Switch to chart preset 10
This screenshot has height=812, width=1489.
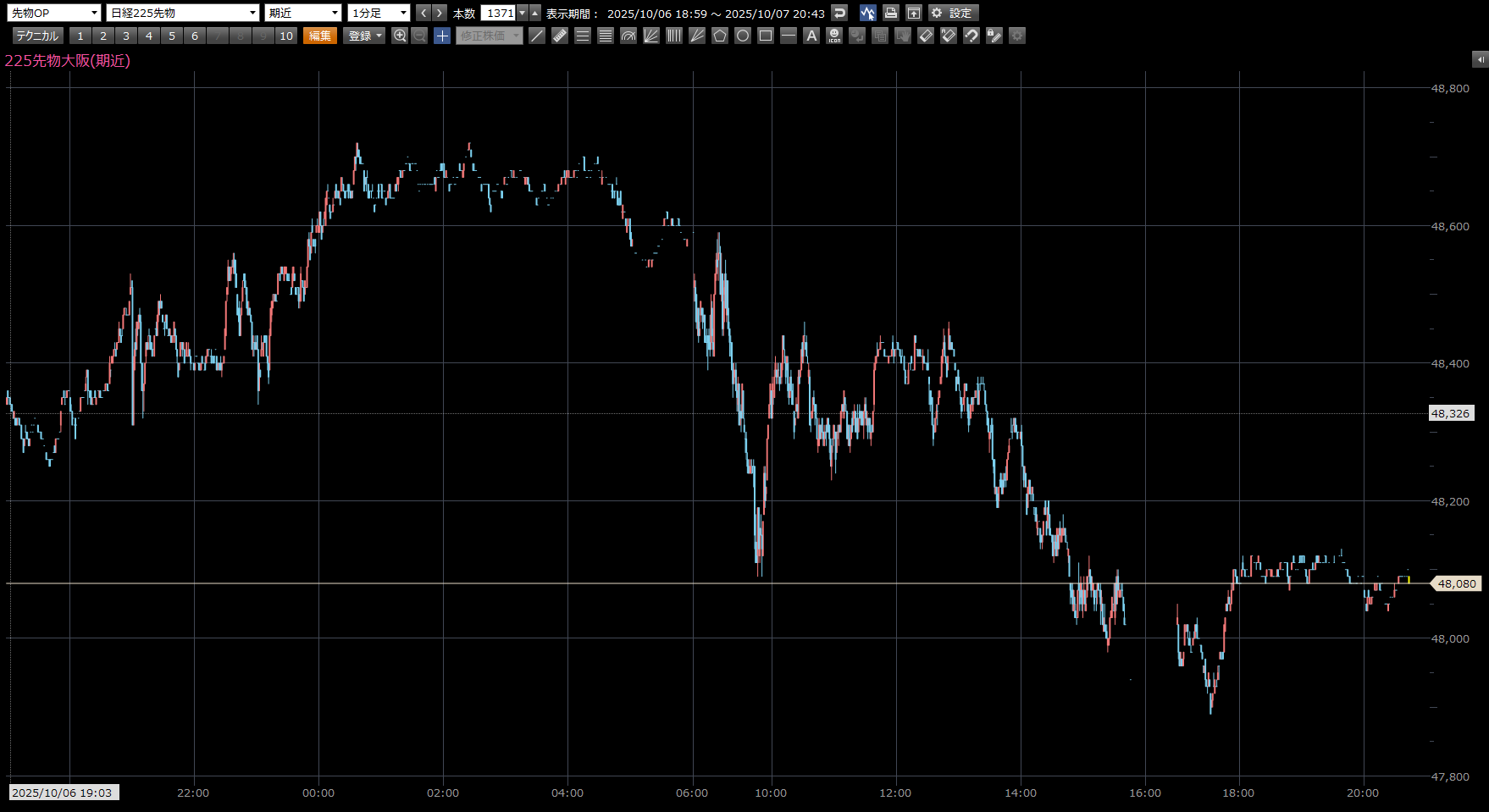[286, 36]
